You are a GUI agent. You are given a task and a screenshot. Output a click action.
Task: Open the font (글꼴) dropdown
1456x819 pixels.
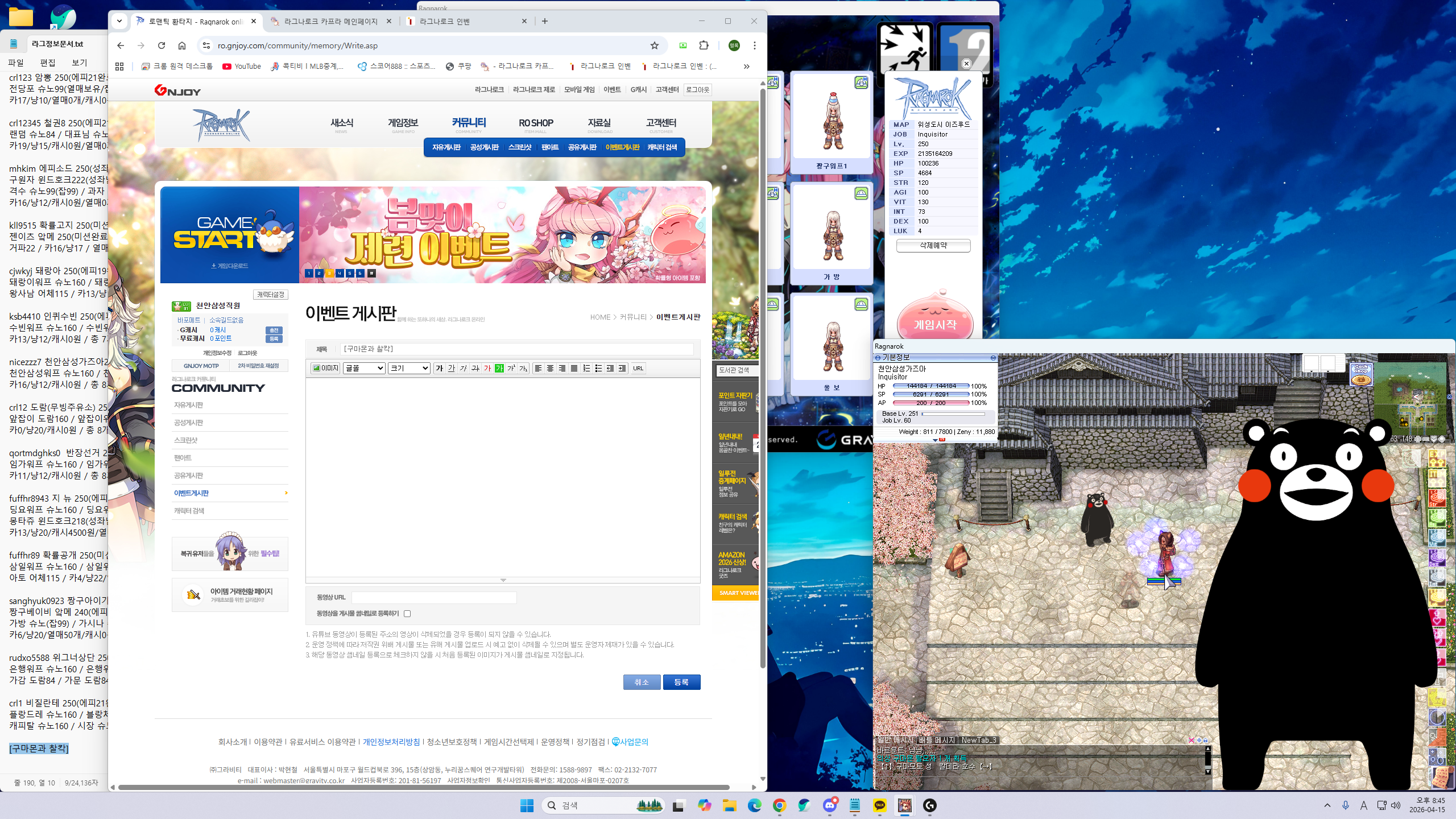pos(364,368)
